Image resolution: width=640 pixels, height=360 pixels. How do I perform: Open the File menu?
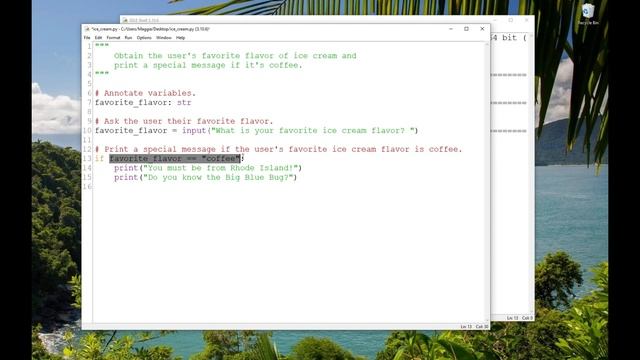coord(87,38)
